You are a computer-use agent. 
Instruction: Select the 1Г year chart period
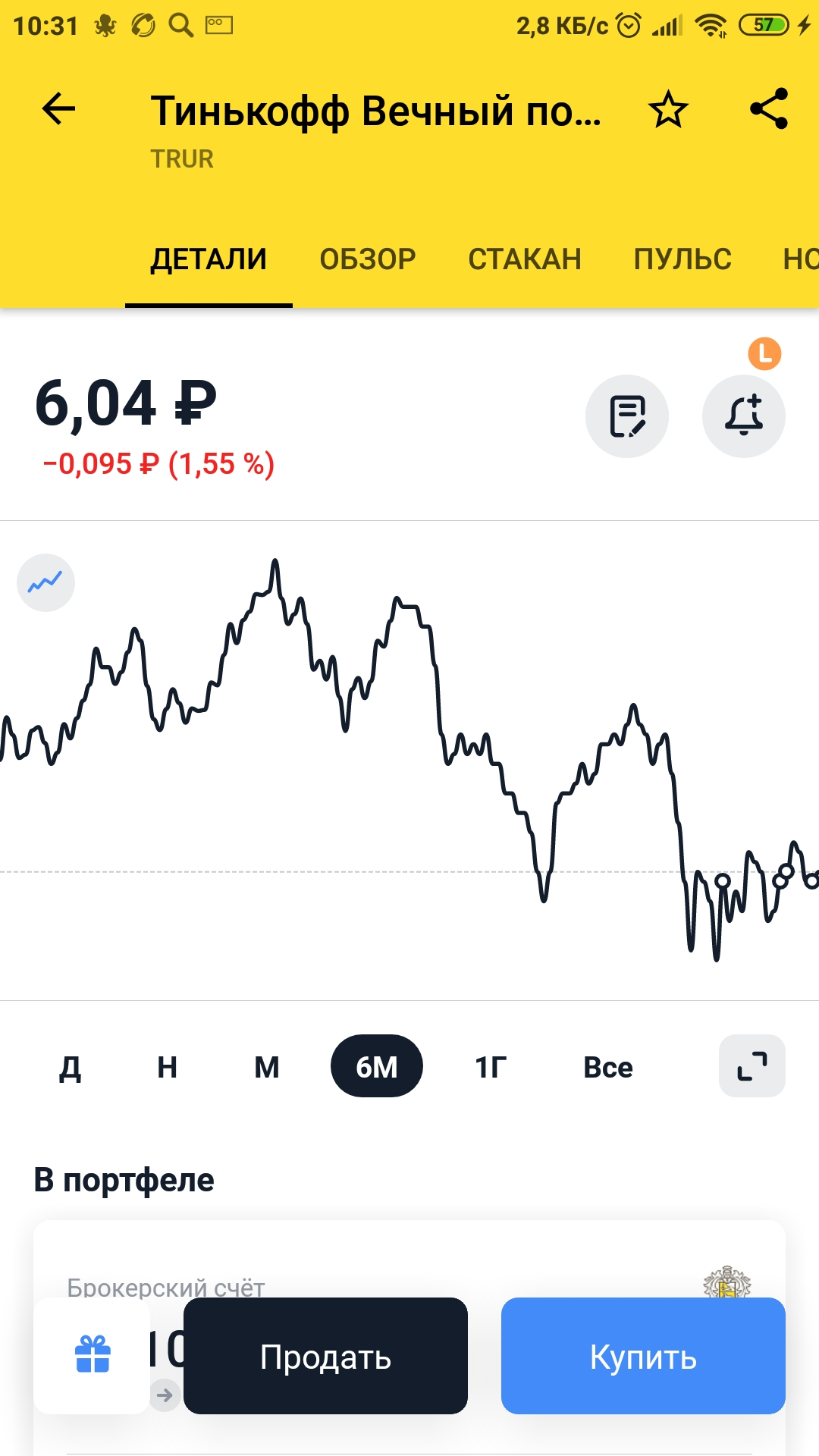(491, 1067)
